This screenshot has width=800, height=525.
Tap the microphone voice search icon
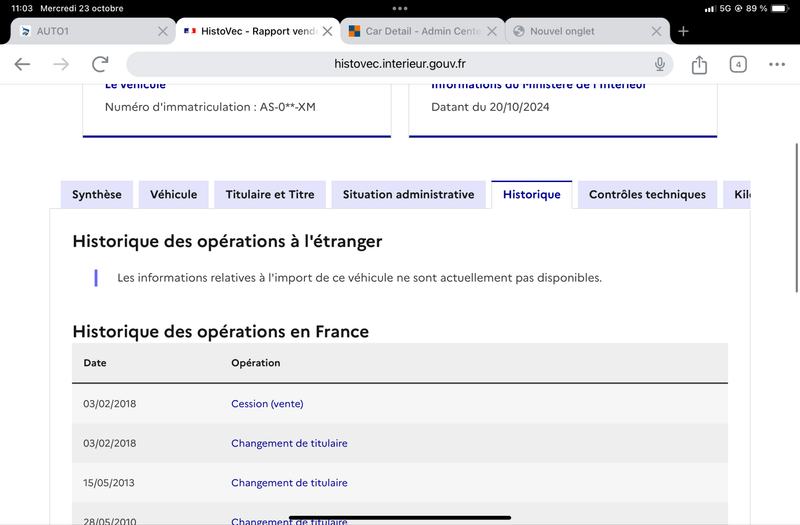[660, 64]
